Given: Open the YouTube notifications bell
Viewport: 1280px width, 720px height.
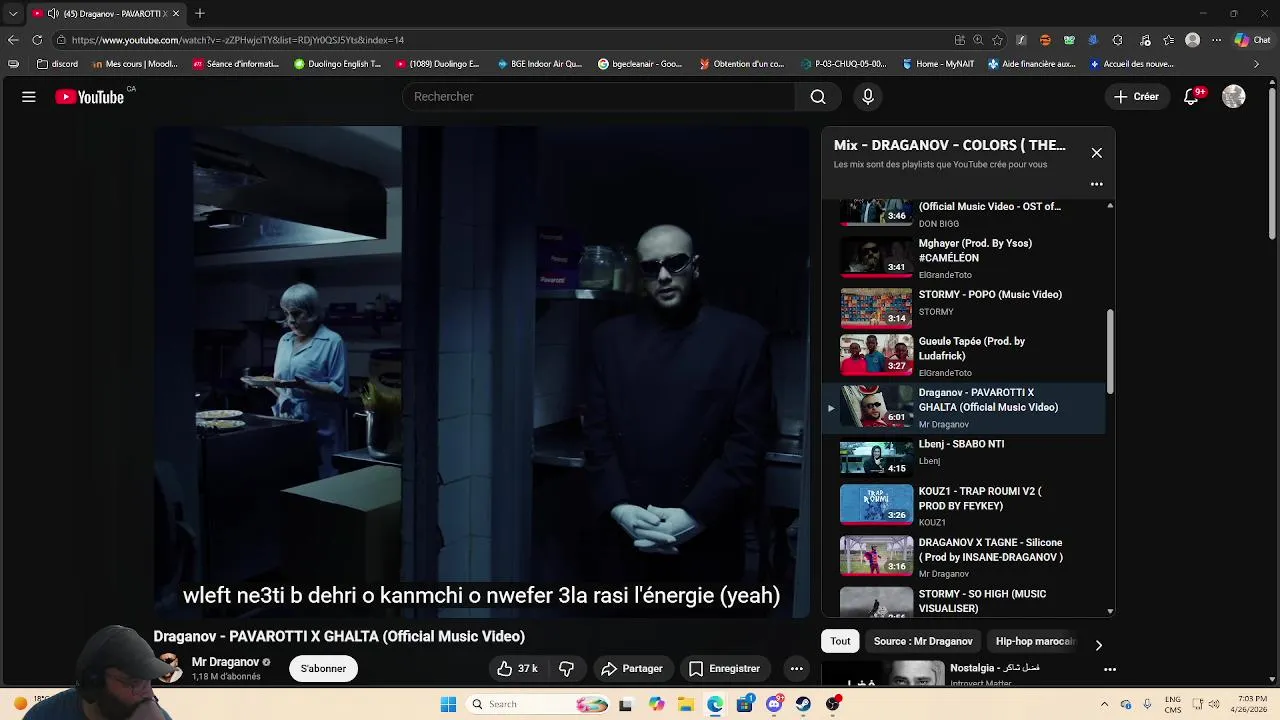Looking at the screenshot, I should (x=1191, y=97).
